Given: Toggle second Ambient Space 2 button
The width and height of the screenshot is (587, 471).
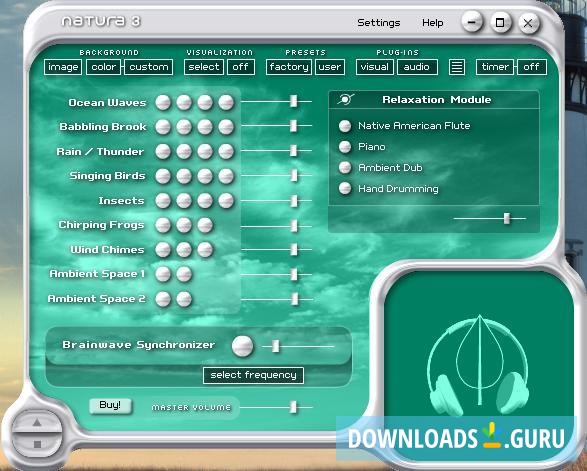Looking at the screenshot, I should (184, 299).
